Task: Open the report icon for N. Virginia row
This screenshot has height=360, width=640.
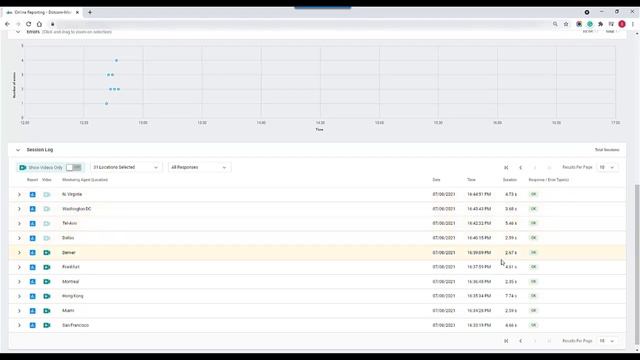Action: [x=33, y=195]
